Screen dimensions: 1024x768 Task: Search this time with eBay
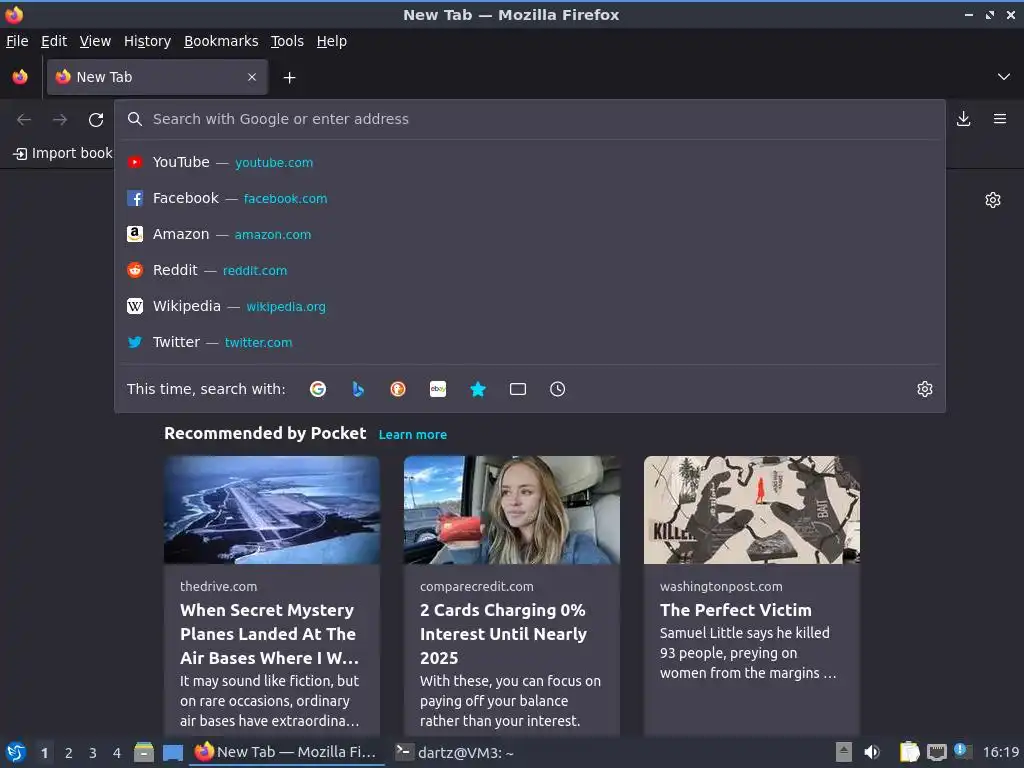click(438, 389)
